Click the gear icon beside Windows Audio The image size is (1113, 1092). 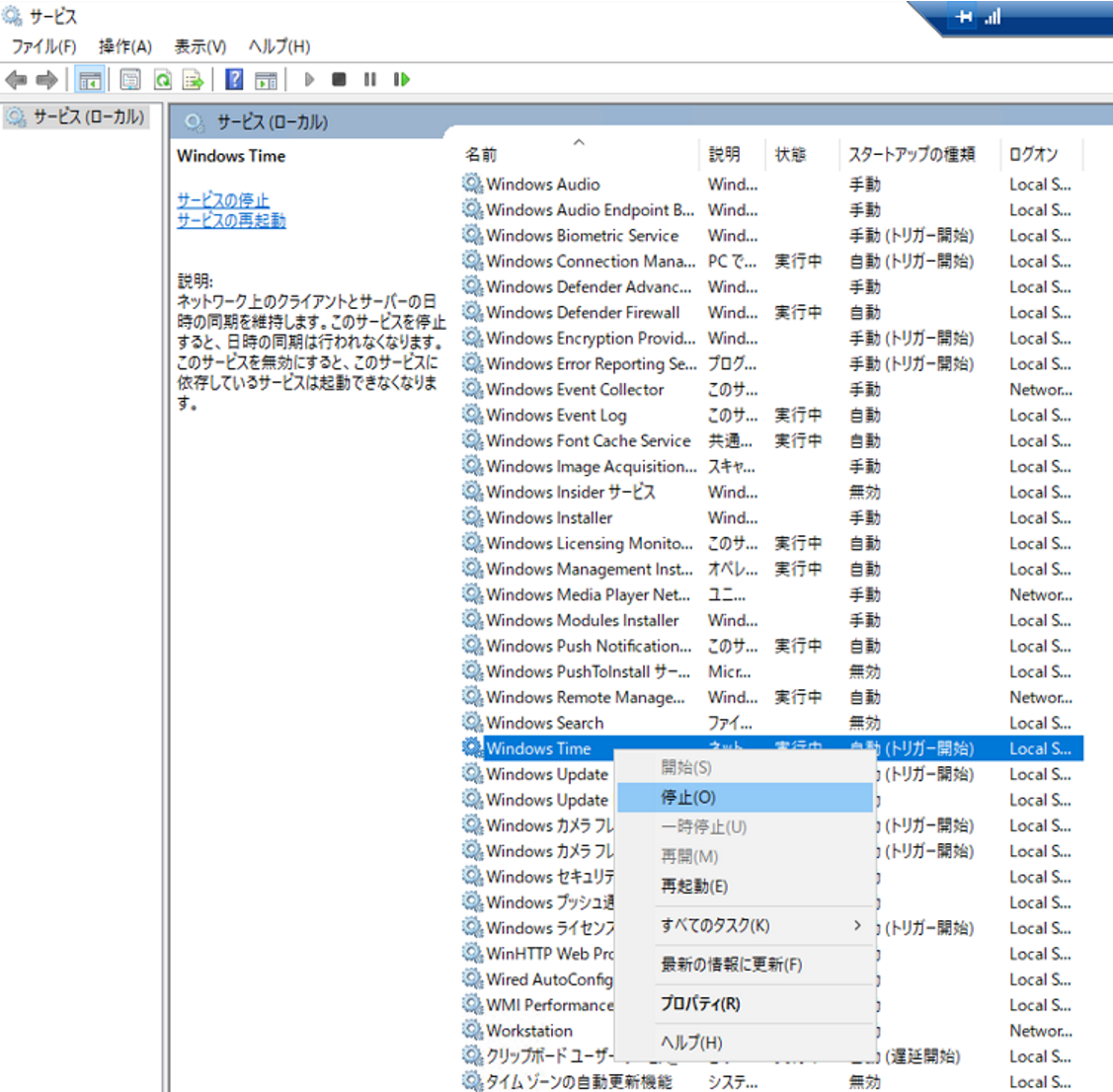(x=472, y=184)
